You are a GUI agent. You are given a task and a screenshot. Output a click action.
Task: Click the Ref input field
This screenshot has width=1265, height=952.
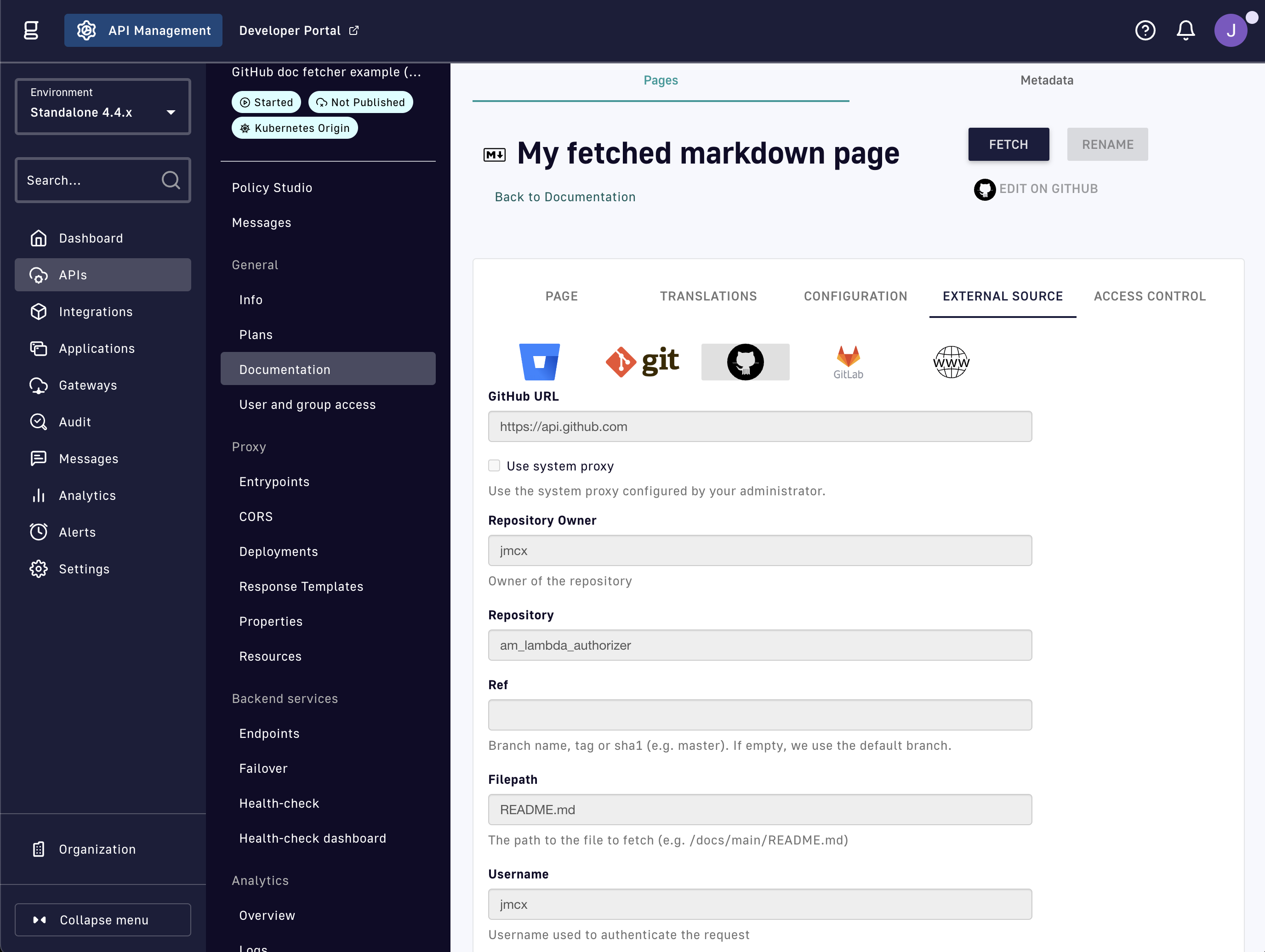tap(759, 715)
